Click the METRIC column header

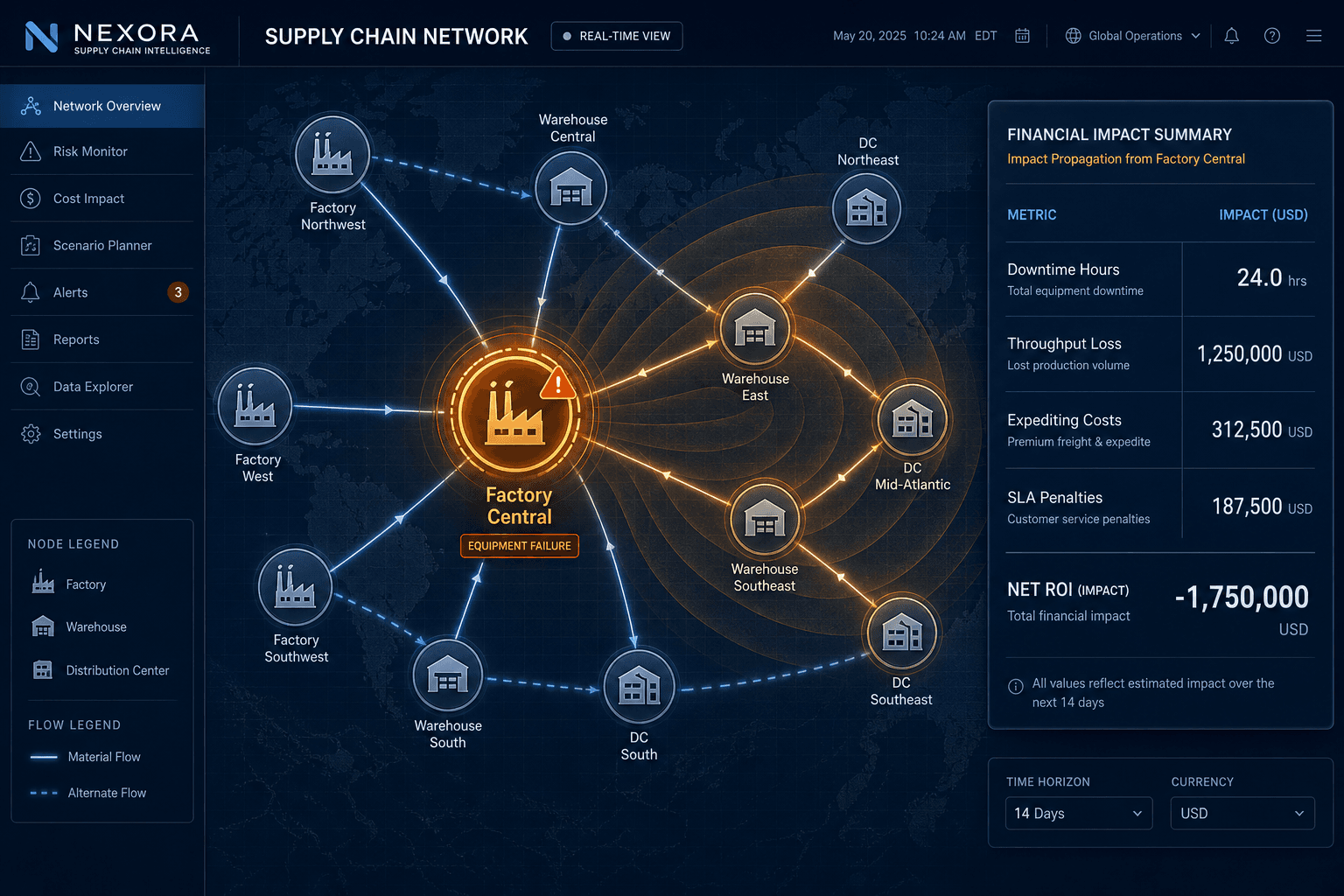click(x=1032, y=215)
